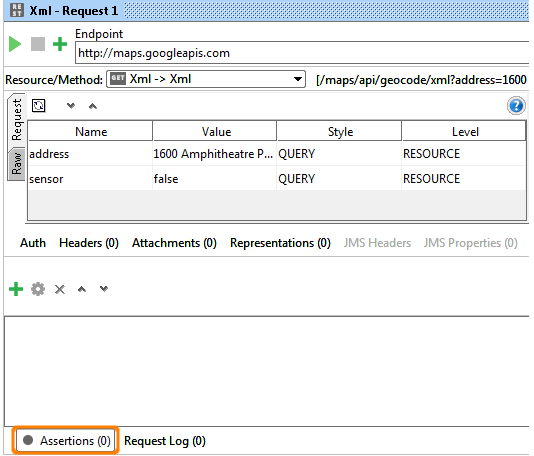Open the blue help icon
The width and height of the screenshot is (534, 456).
(x=516, y=106)
